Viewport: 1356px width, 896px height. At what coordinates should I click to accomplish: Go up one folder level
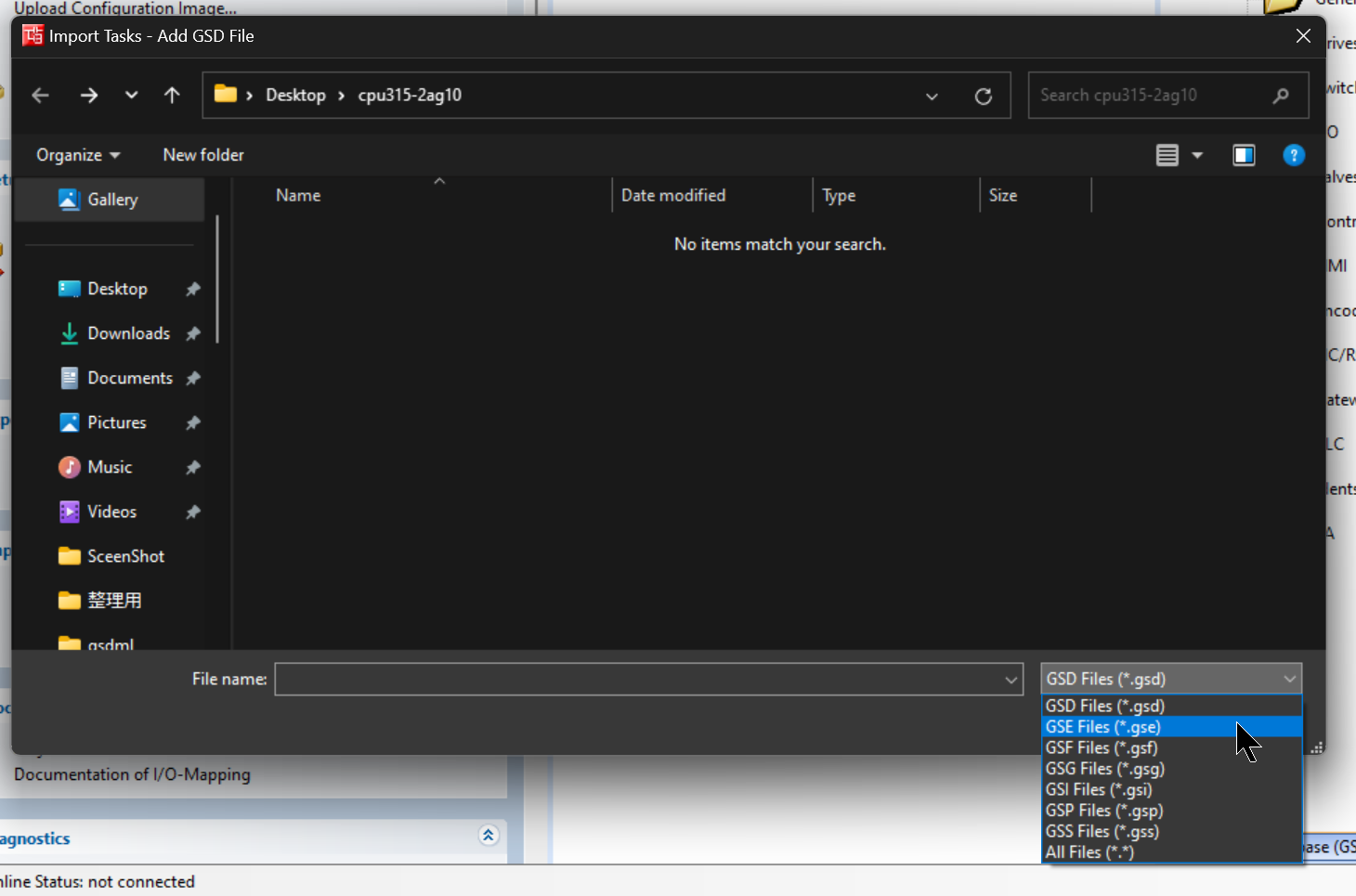pos(172,95)
